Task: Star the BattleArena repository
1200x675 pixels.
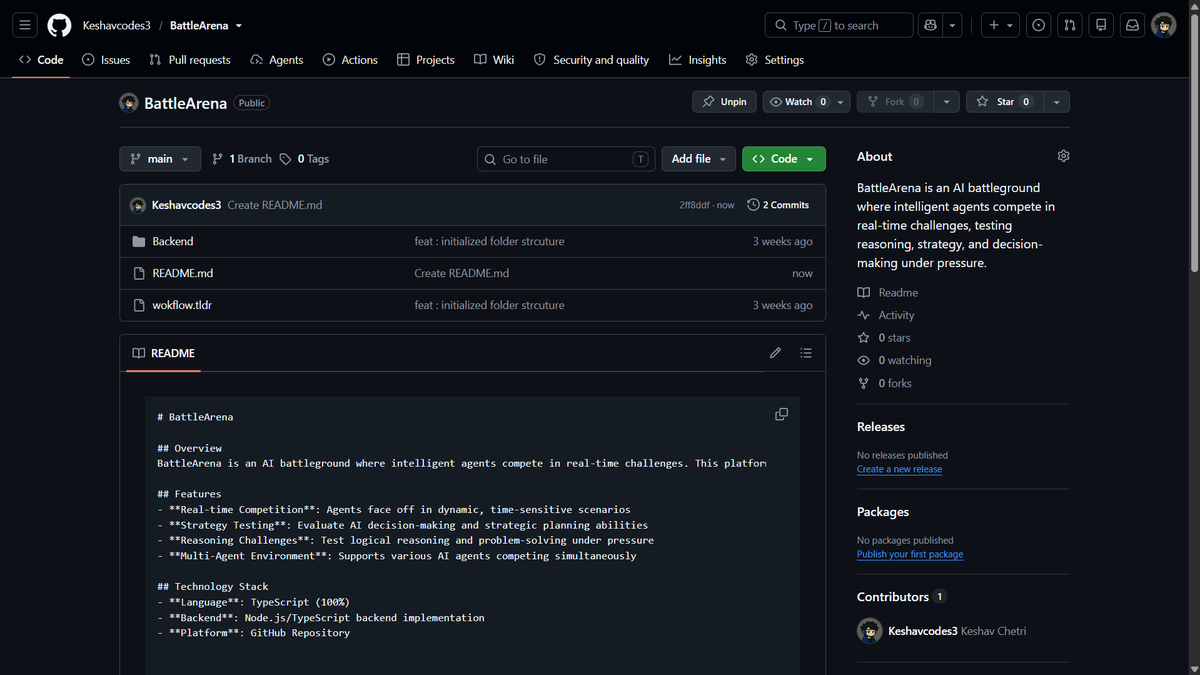Action: tap(1004, 102)
